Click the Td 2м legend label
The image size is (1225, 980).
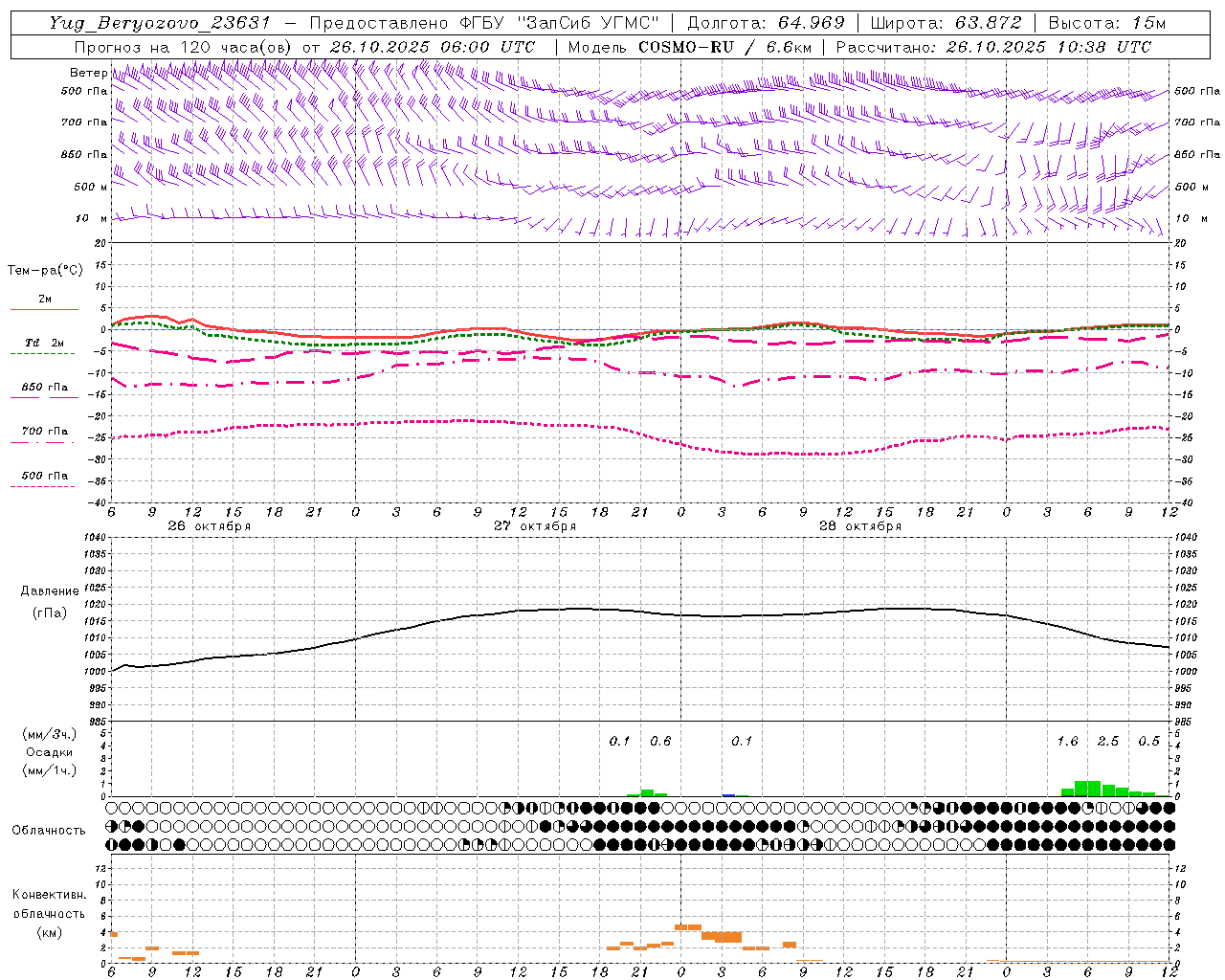point(44,343)
